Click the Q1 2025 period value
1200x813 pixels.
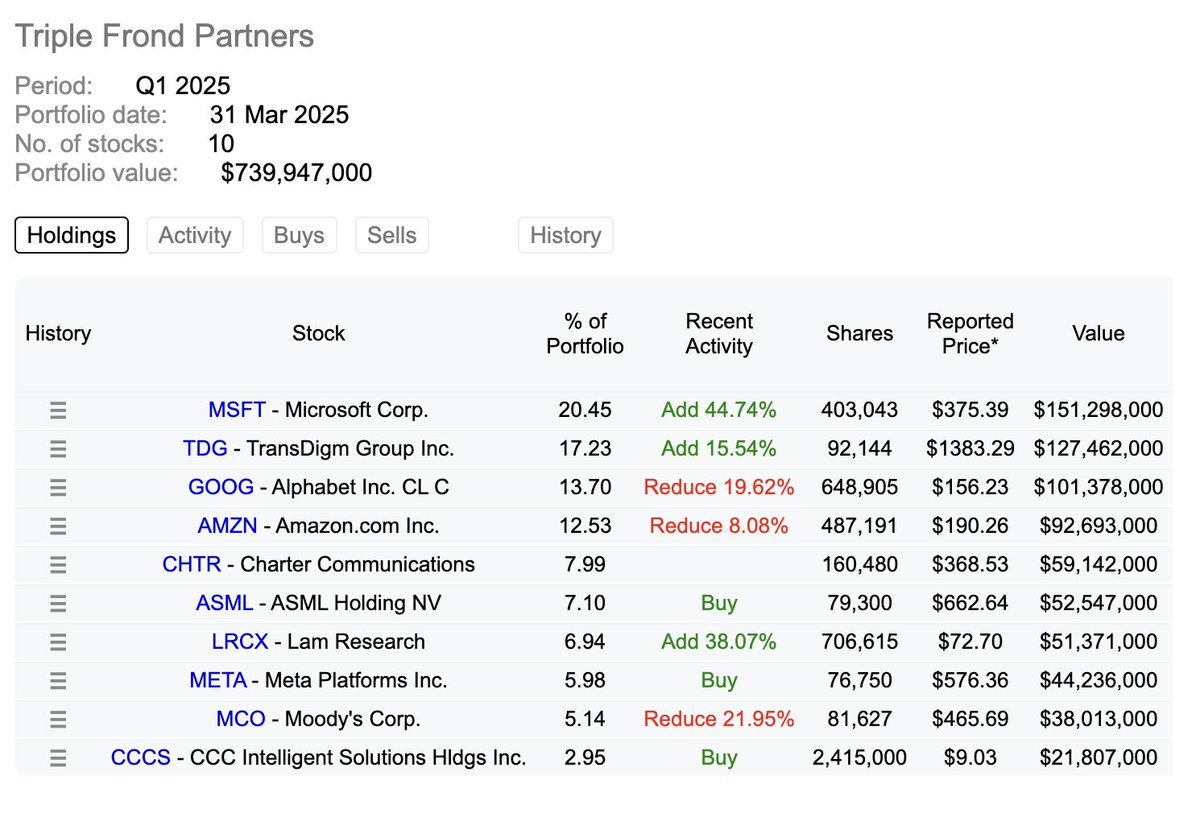point(183,85)
